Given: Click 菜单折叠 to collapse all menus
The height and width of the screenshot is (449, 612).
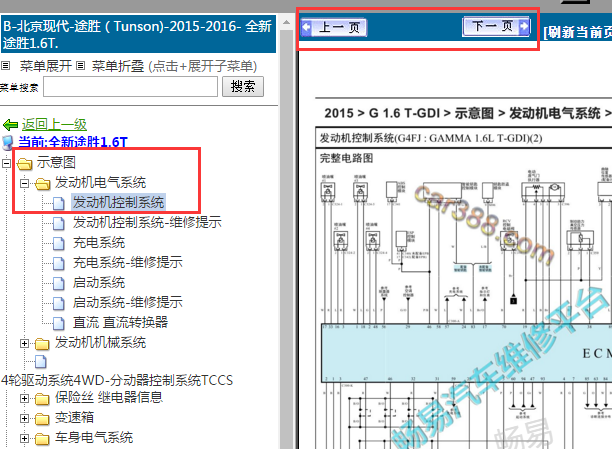Looking at the screenshot, I should pyautogui.click(x=118, y=66).
